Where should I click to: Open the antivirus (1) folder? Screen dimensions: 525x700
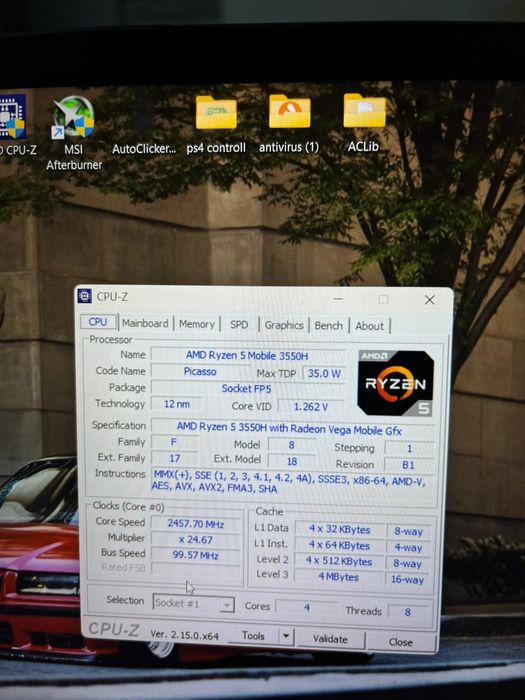289,111
